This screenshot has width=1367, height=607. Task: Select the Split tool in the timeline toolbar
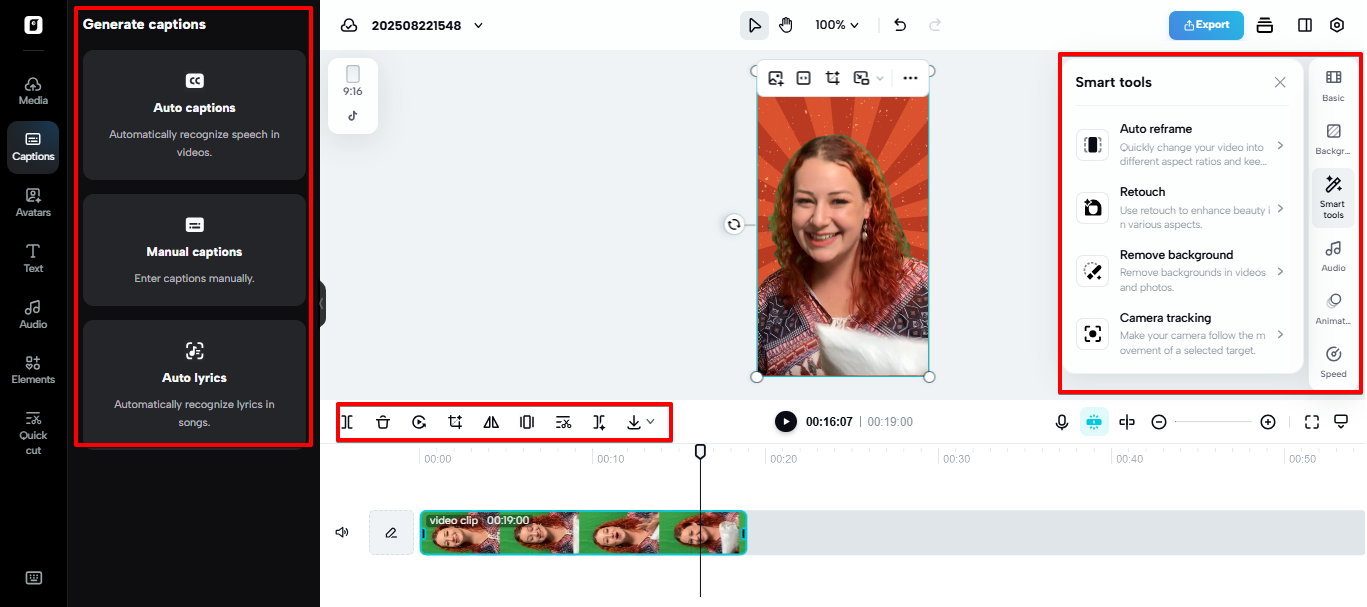pos(347,421)
